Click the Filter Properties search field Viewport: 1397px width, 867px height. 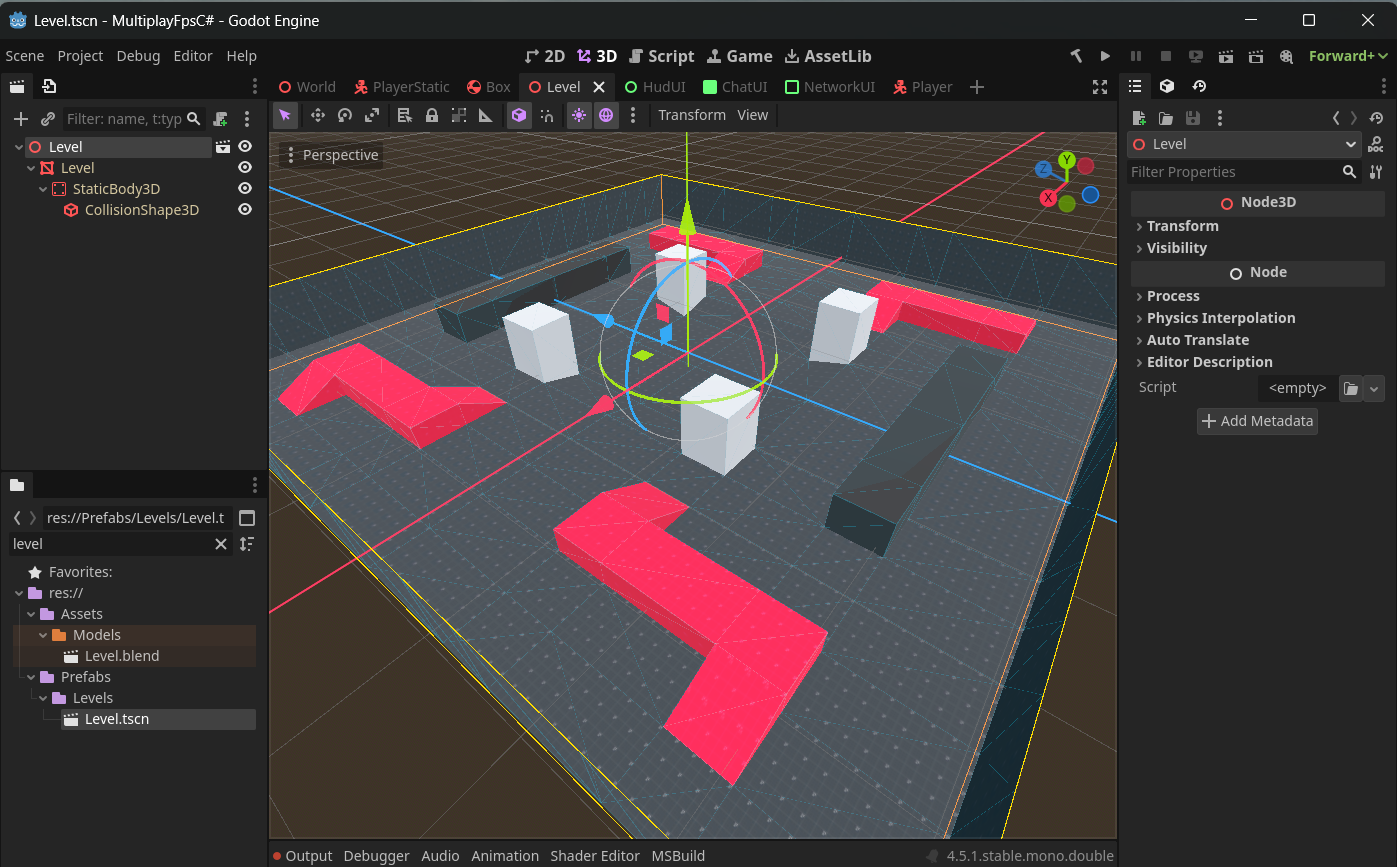(x=1235, y=172)
